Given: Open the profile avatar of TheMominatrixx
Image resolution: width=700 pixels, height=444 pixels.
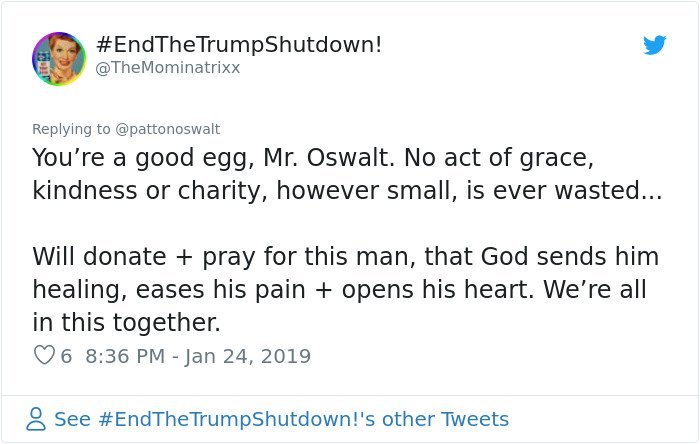Looking at the screenshot, I should click(x=59, y=58).
